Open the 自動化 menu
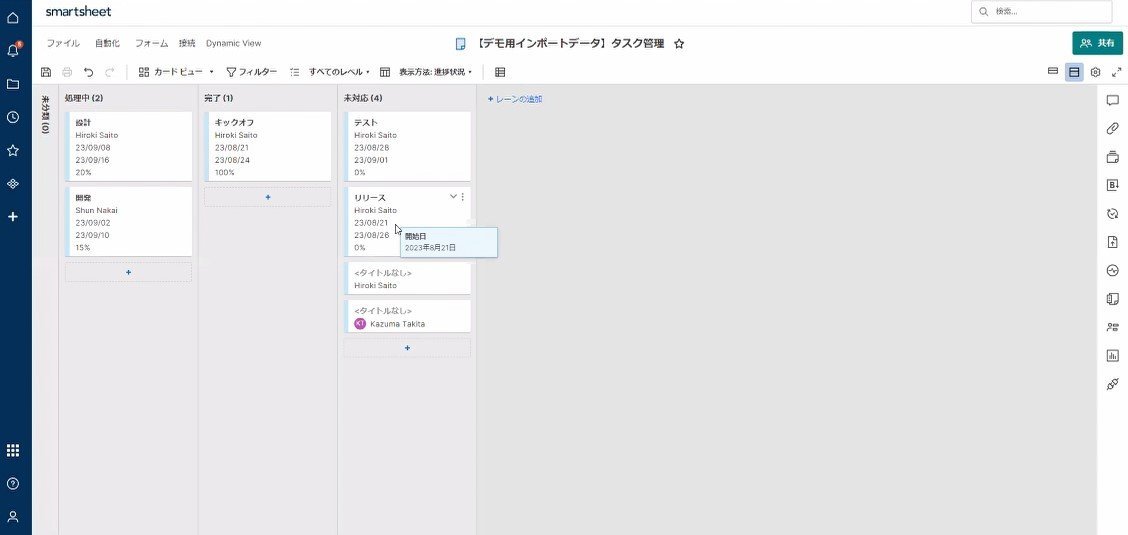The width and height of the screenshot is (1128, 535). click(x=108, y=43)
